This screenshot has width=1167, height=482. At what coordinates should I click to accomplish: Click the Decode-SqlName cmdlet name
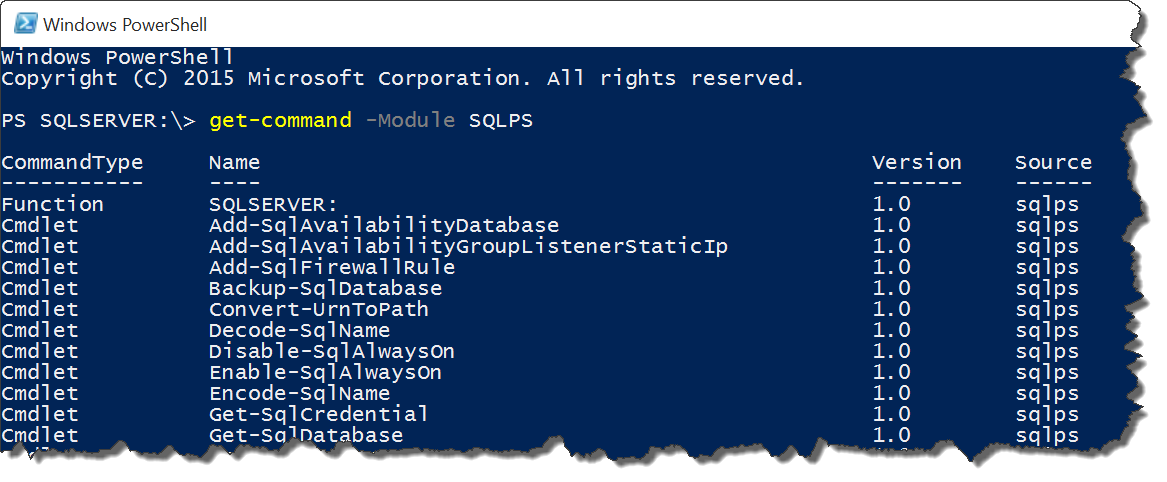tap(300, 330)
